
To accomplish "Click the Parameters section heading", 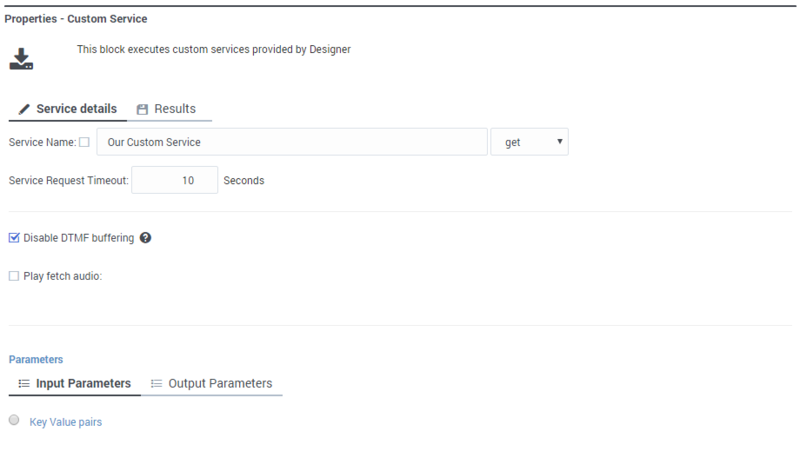I will pos(36,359).
